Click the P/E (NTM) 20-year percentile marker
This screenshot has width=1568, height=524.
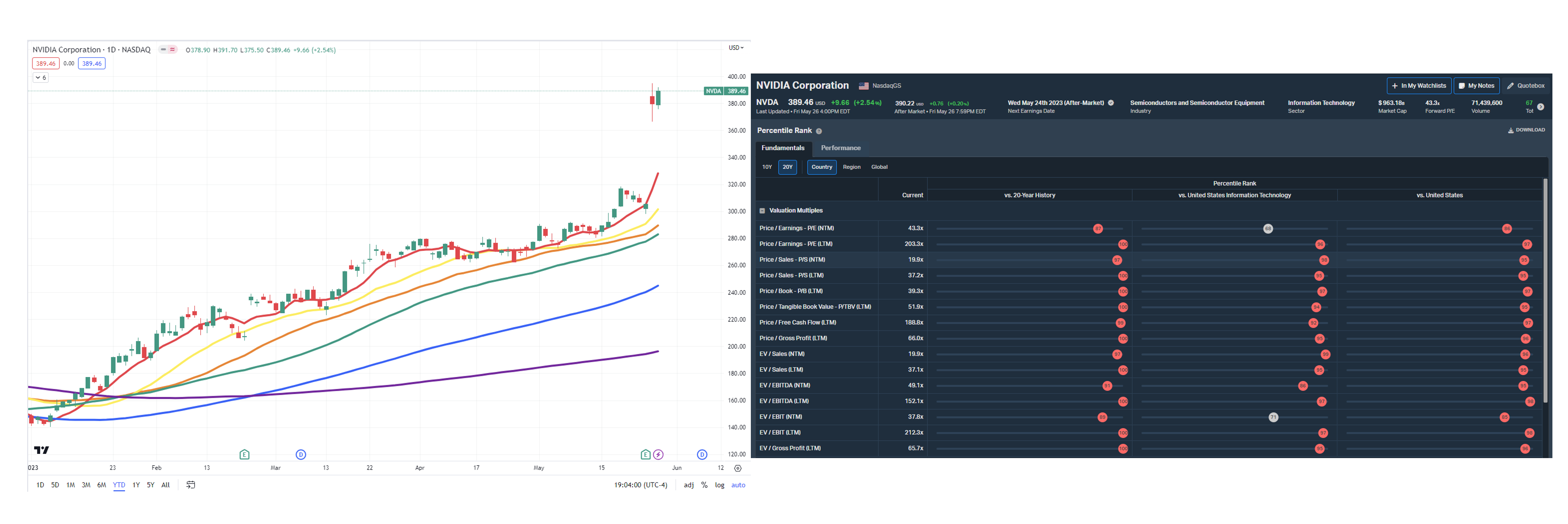[x=1098, y=229]
